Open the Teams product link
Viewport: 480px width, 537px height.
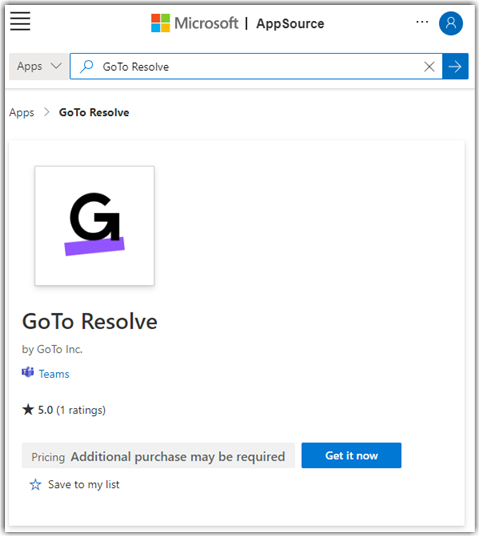coord(54,374)
